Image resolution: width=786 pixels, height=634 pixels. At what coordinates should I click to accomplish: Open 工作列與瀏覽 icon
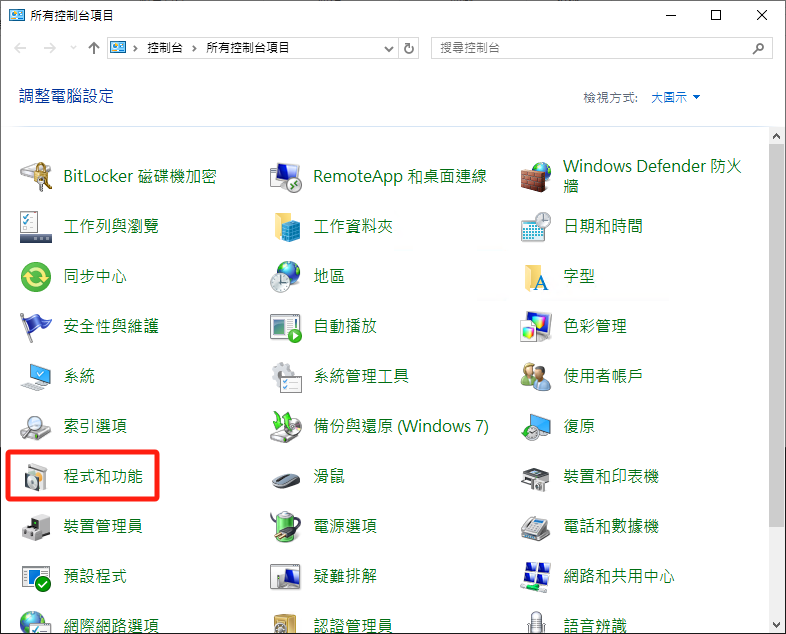coord(36,227)
